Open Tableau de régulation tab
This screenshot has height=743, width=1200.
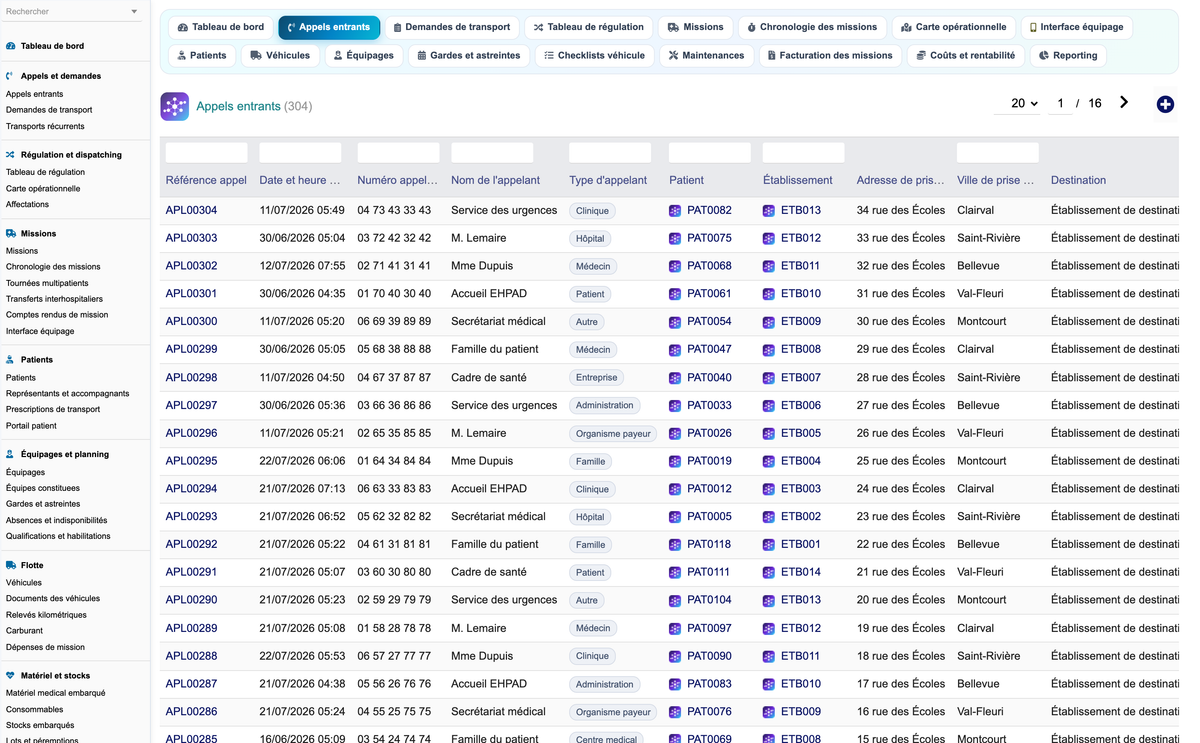pyautogui.click(x=589, y=27)
